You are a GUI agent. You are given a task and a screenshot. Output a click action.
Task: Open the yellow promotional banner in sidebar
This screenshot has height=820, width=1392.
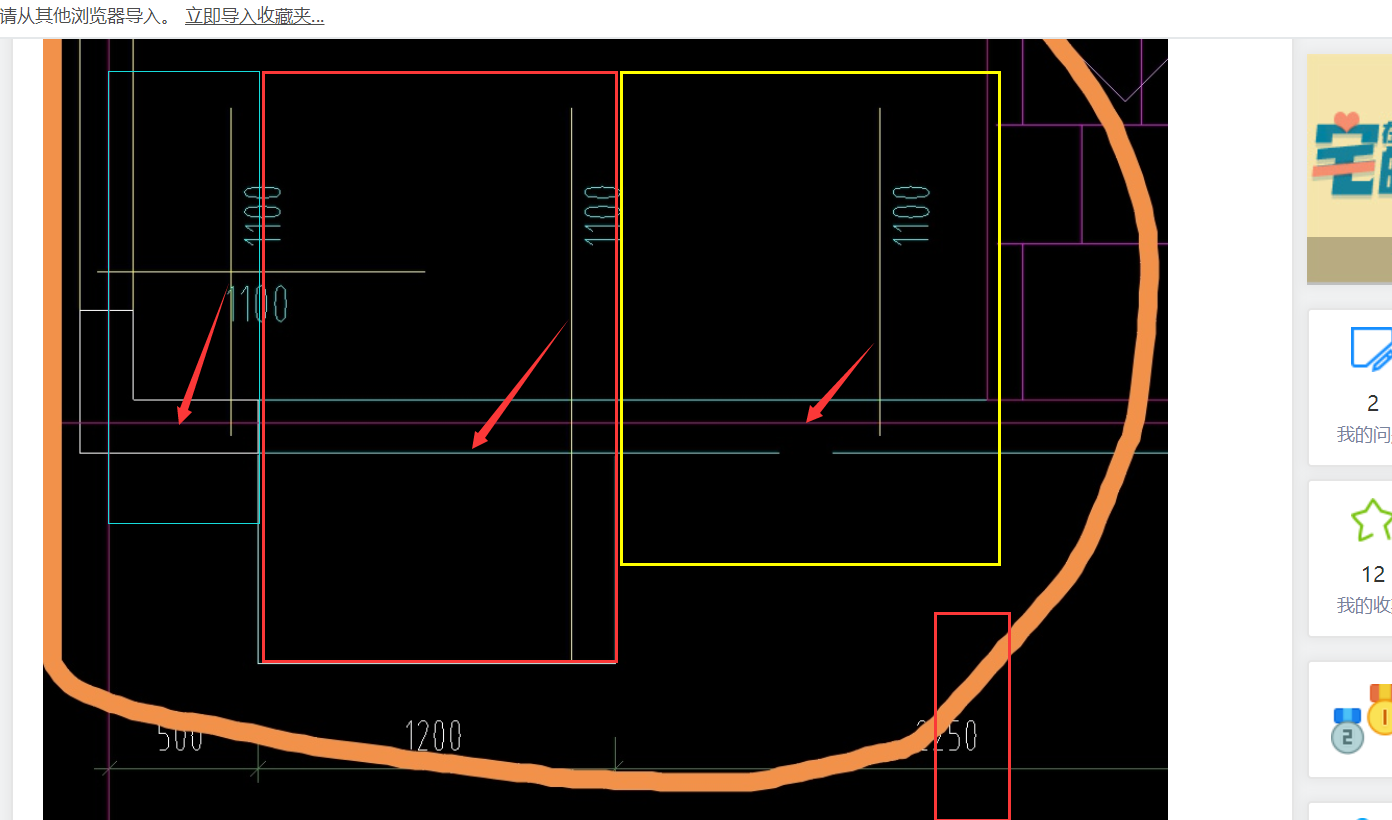tap(1349, 169)
